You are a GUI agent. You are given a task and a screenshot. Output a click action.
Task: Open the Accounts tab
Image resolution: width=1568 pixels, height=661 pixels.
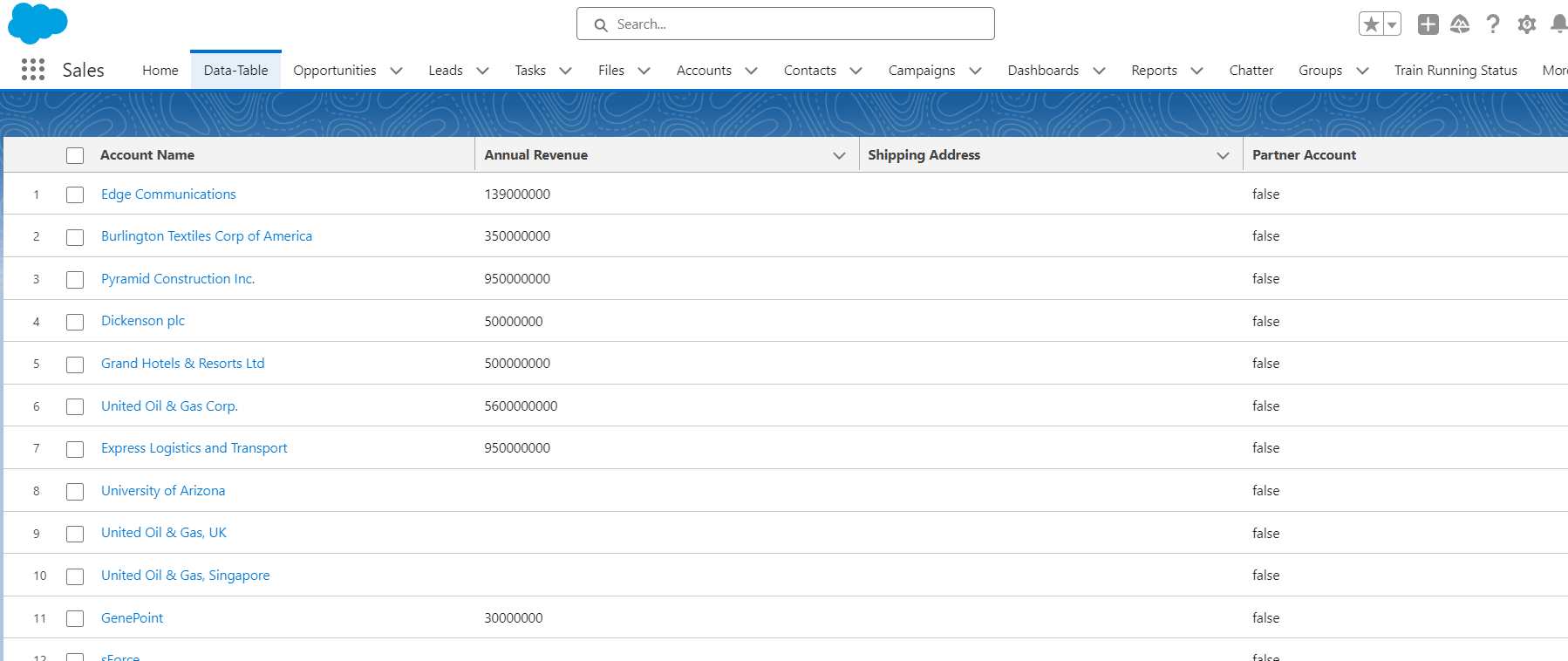pos(704,71)
